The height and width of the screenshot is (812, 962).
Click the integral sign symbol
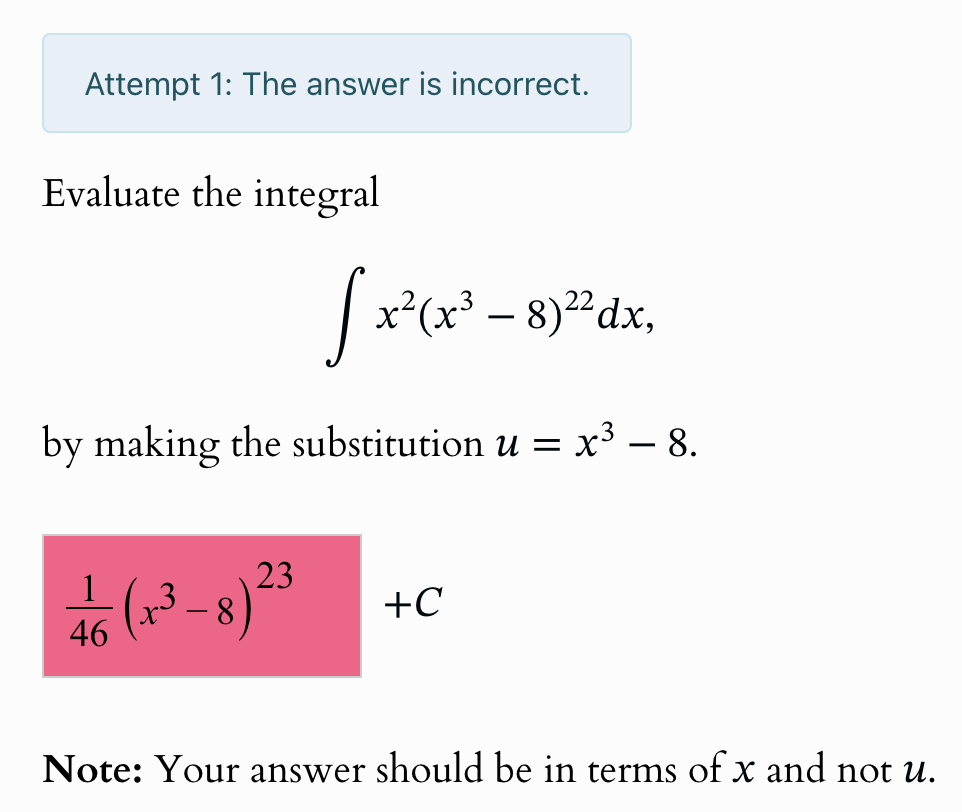pos(345,316)
